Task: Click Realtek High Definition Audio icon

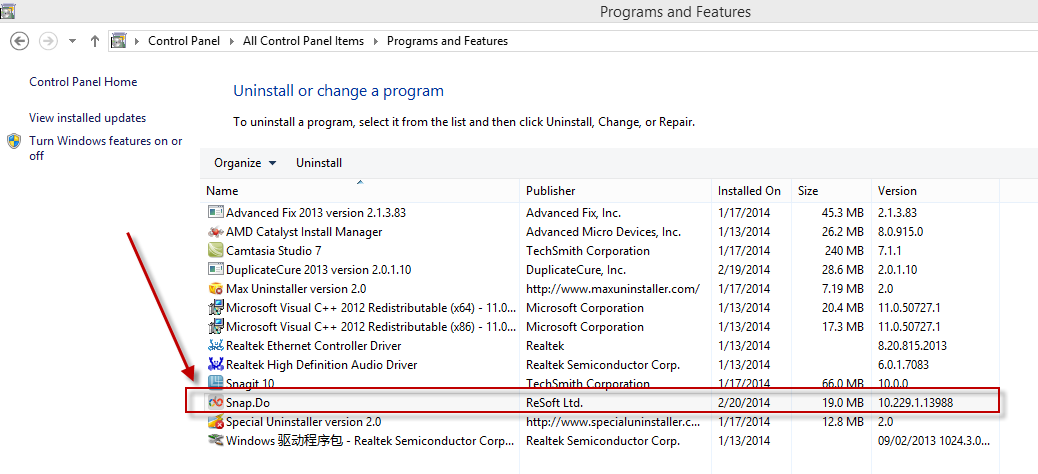Action: [x=216, y=364]
